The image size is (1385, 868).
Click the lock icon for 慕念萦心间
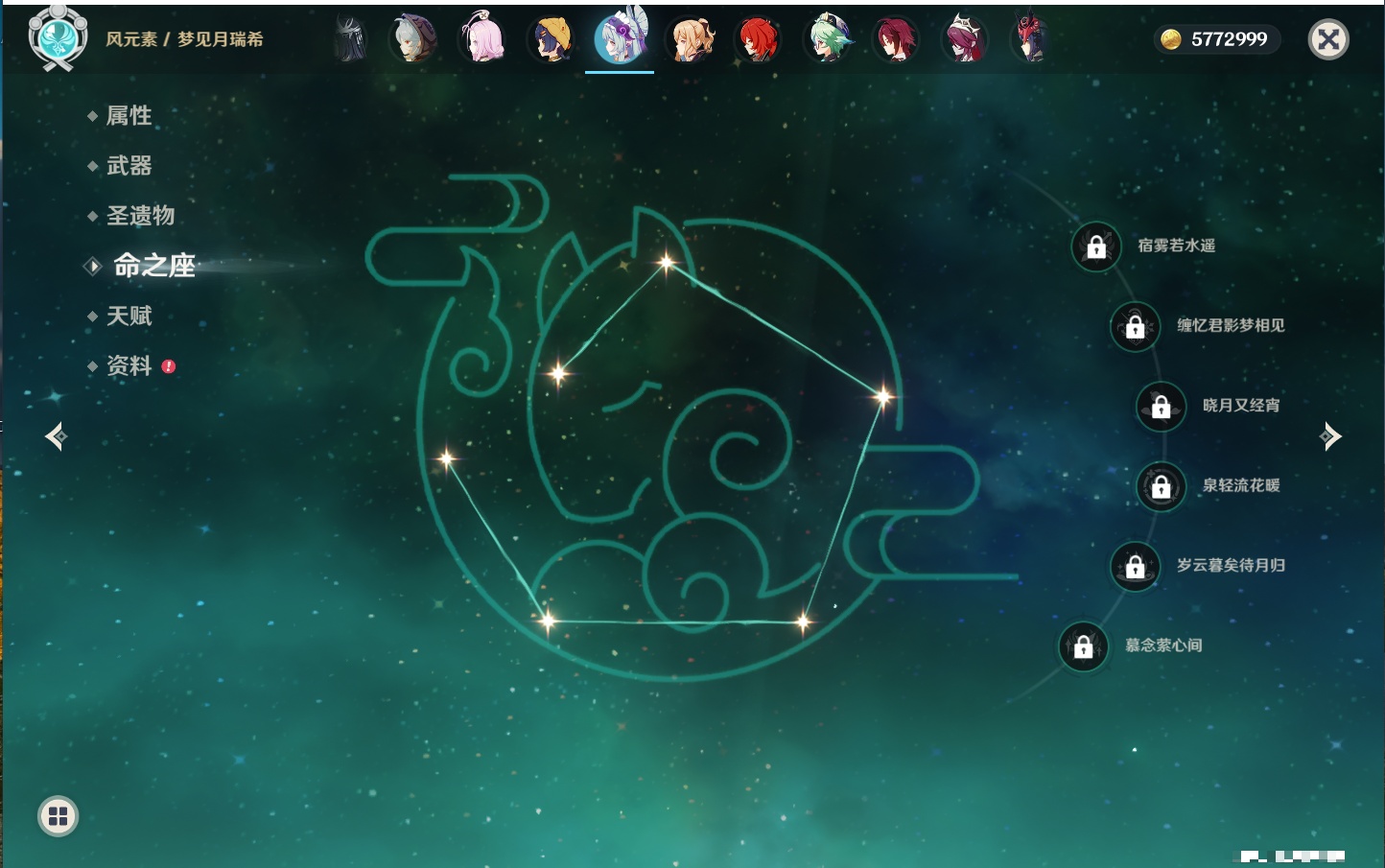point(1084,646)
